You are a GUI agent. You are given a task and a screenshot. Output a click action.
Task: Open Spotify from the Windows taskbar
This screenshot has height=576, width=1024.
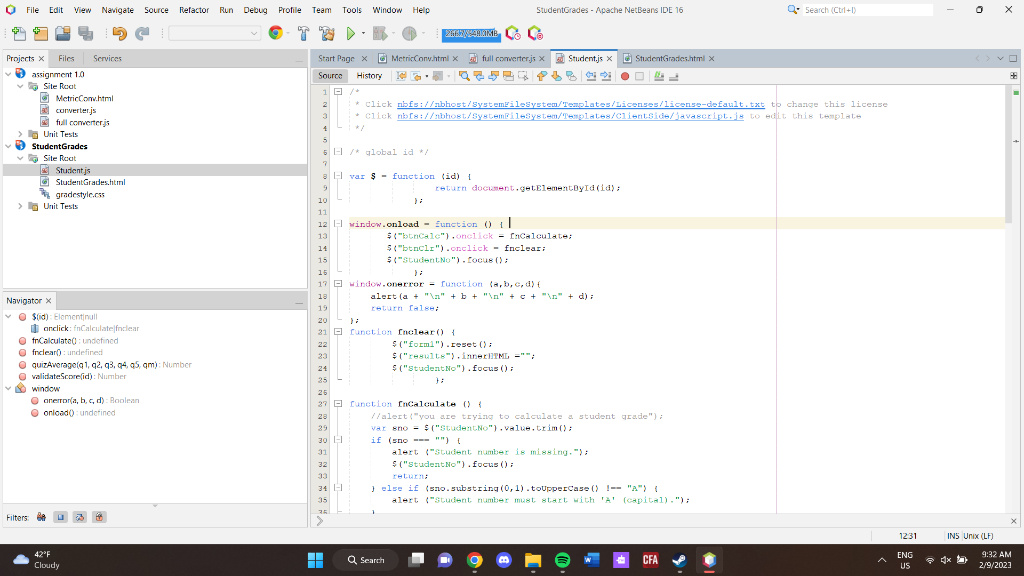pyautogui.click(x=561, y=560)
